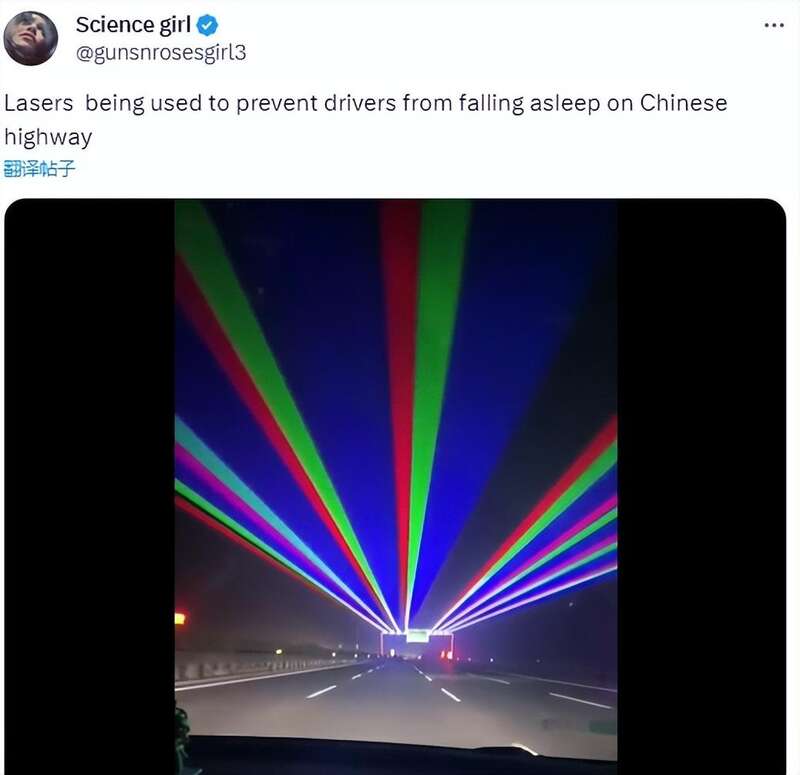
Task: Open Science girl's profile avatar
Action: click(31, 38)
